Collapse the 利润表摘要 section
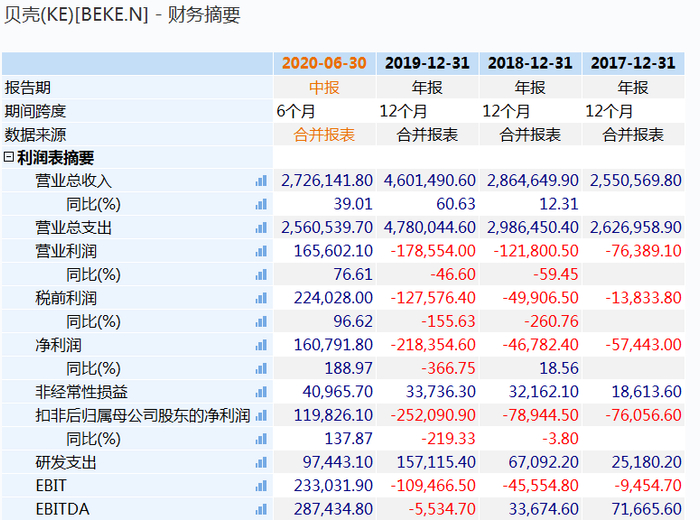700x520 pixels. pyautogui.click(x=8, y=157)
